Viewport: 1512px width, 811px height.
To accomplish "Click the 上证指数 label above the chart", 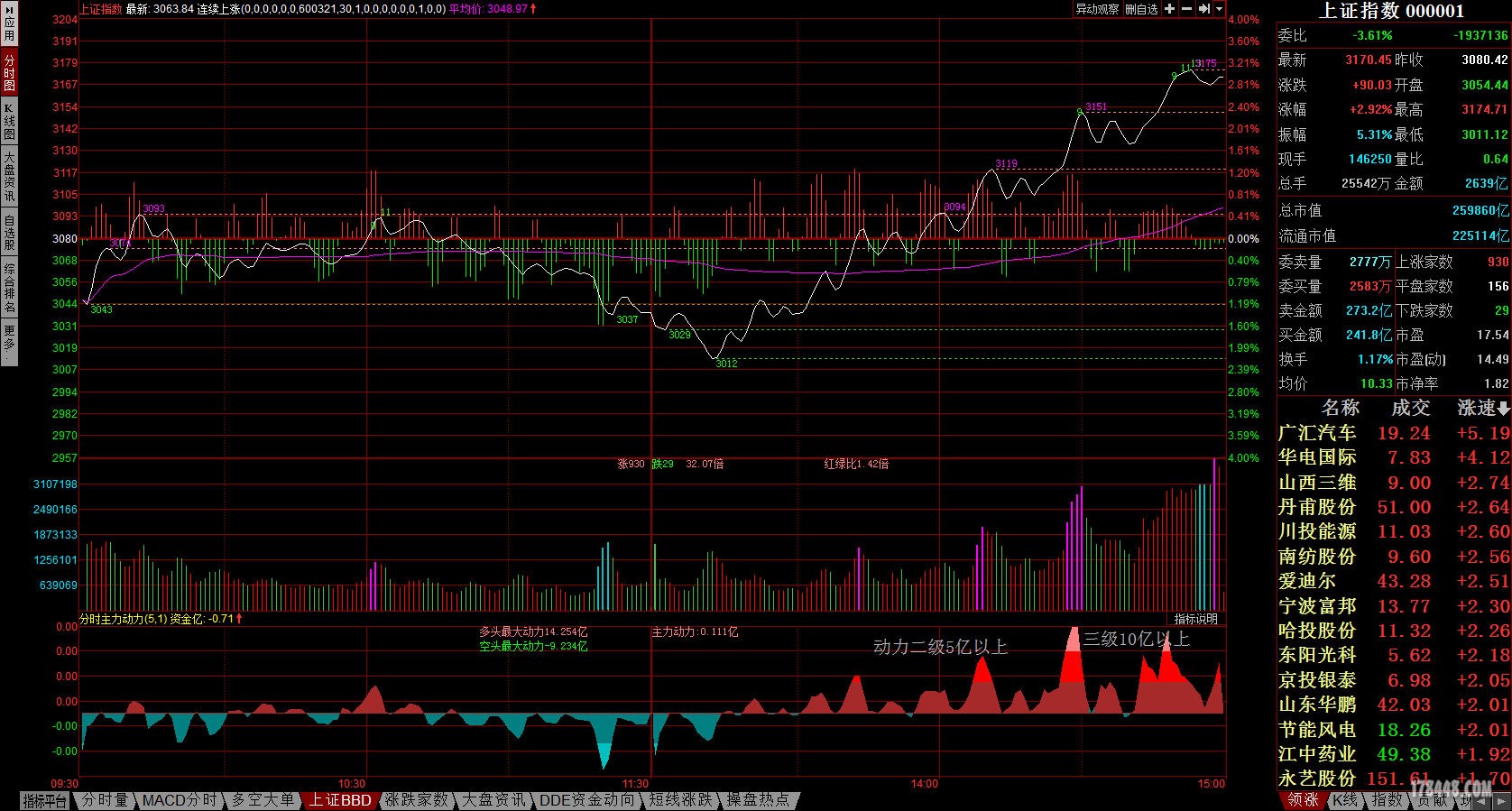I will click(x=101, y=9).
